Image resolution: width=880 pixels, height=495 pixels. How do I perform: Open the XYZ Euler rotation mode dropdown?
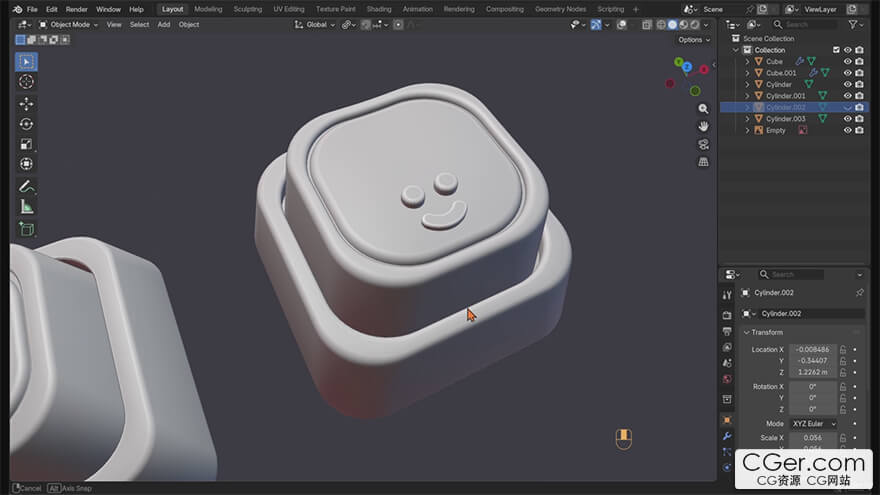point(813,424)
